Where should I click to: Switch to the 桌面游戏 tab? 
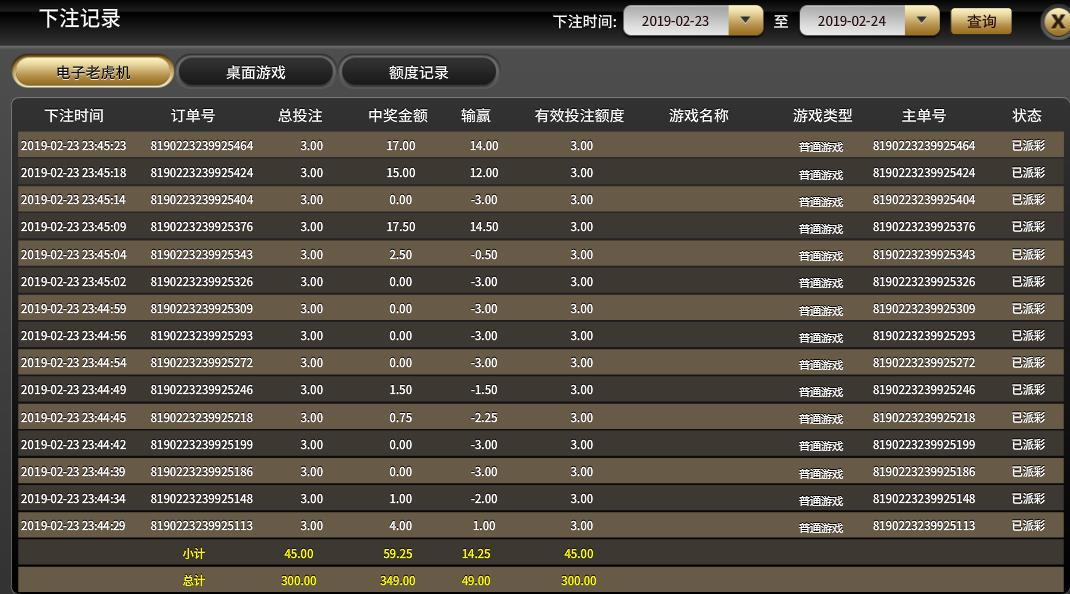(x=256, y=72)
